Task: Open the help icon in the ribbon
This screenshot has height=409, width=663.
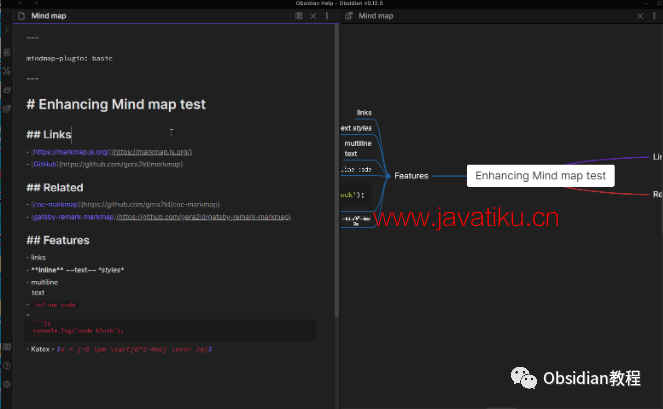Action: (x=7, y=365)
